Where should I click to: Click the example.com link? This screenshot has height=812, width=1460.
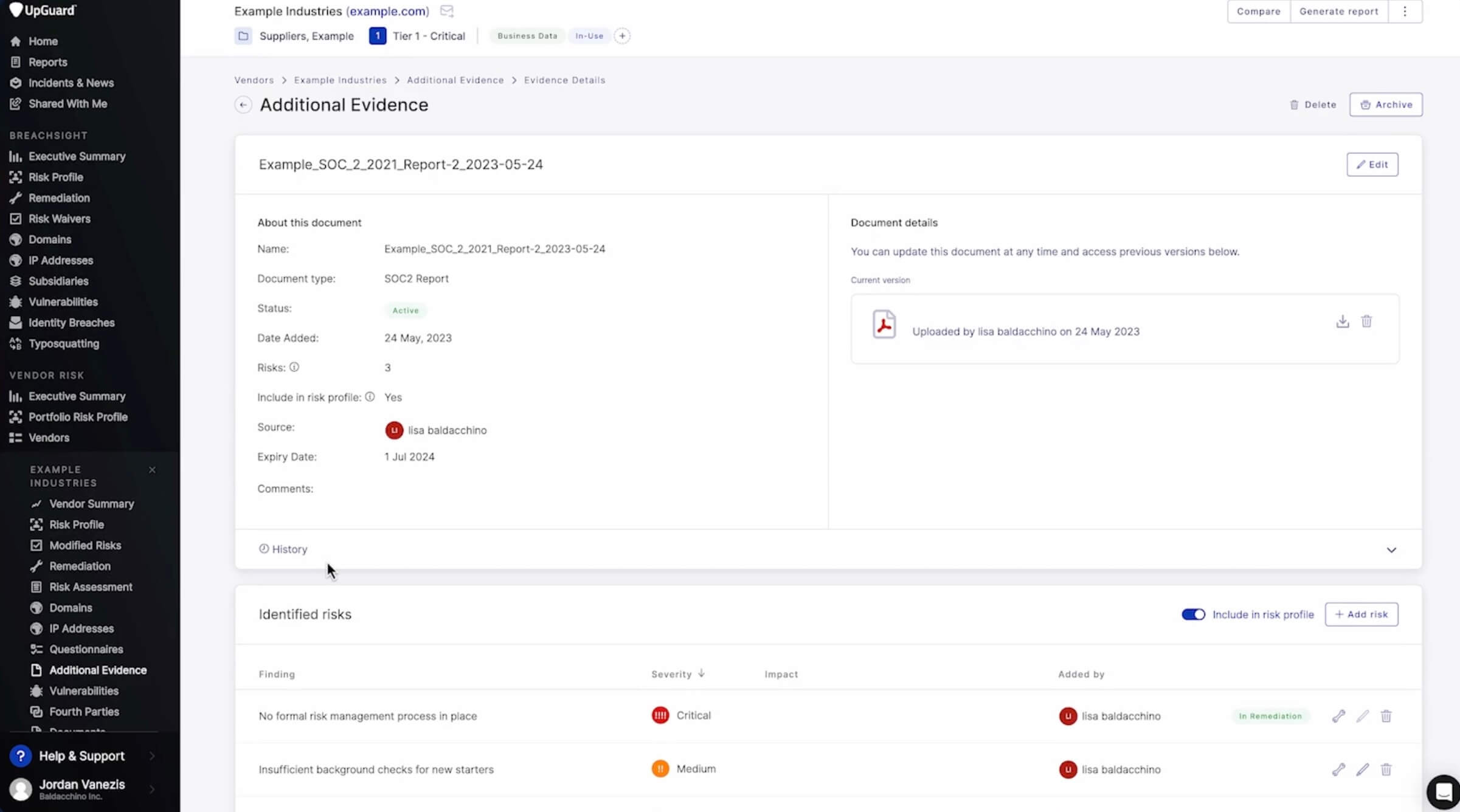tap(387, 12)
